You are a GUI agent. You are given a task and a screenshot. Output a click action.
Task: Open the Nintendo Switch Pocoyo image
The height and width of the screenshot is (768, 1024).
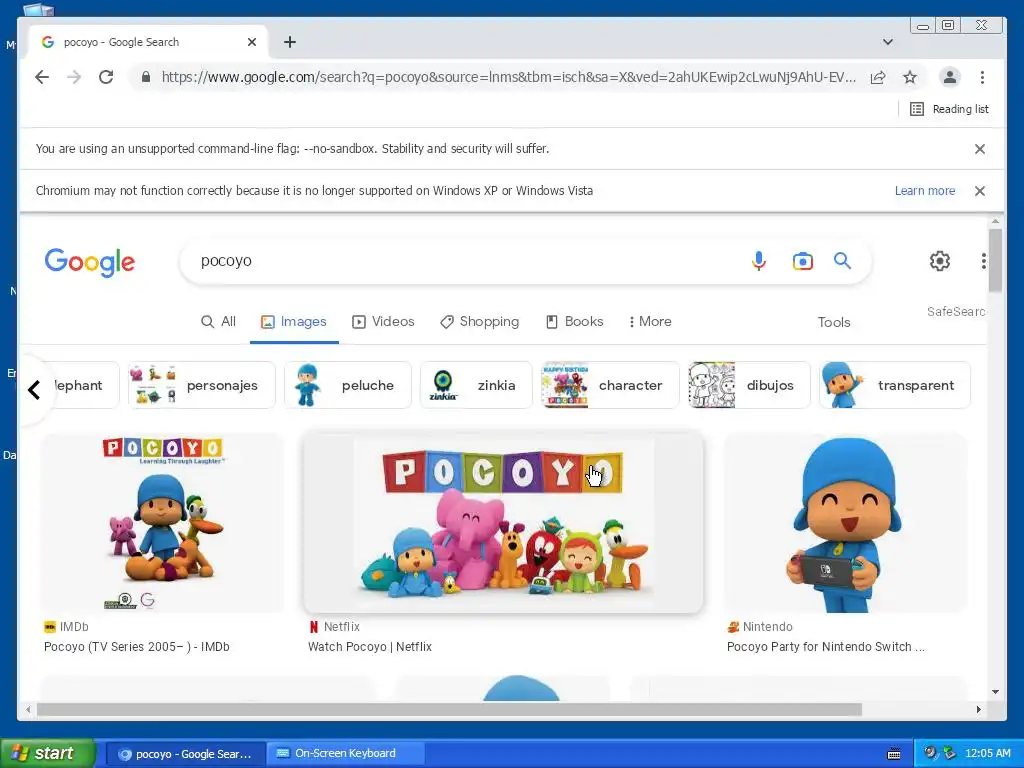pyautogui.click(x=845, y=523)
